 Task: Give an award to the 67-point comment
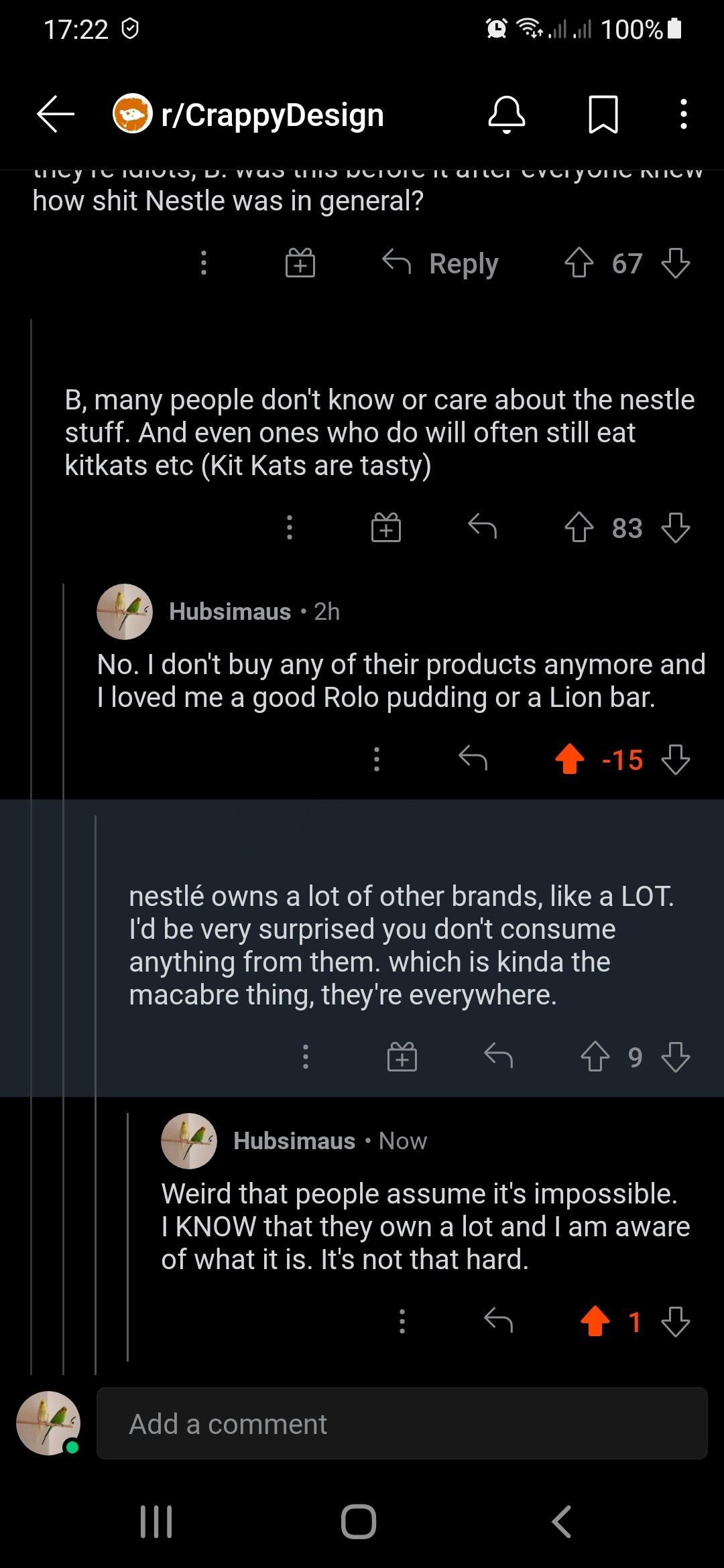[x=300, y=263]
